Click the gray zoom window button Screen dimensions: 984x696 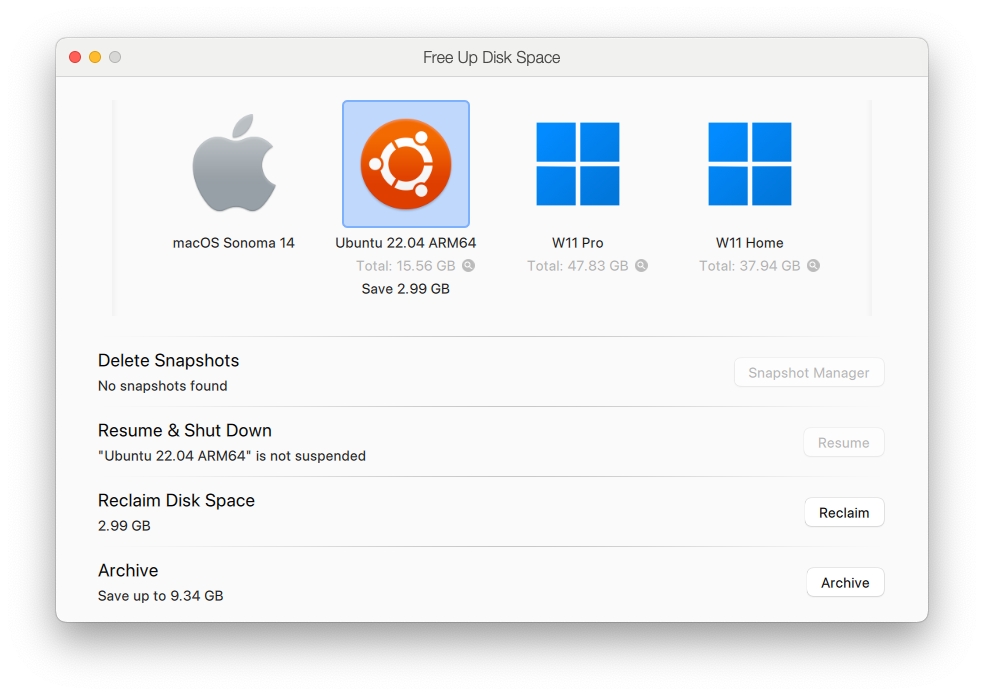[115, 57]
